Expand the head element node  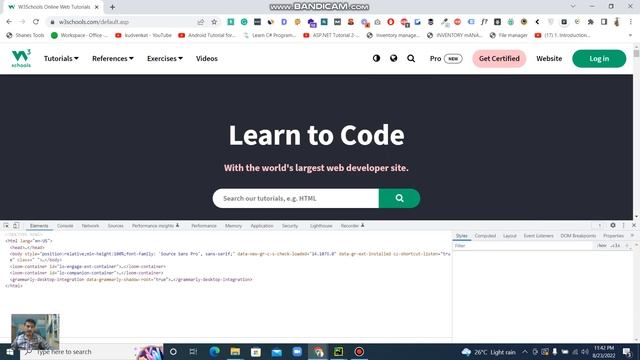(x=27, y=247)
